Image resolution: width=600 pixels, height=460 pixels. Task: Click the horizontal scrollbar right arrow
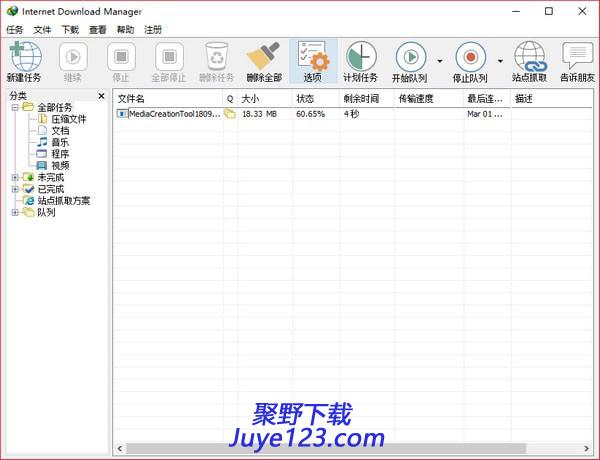(587, 448)
